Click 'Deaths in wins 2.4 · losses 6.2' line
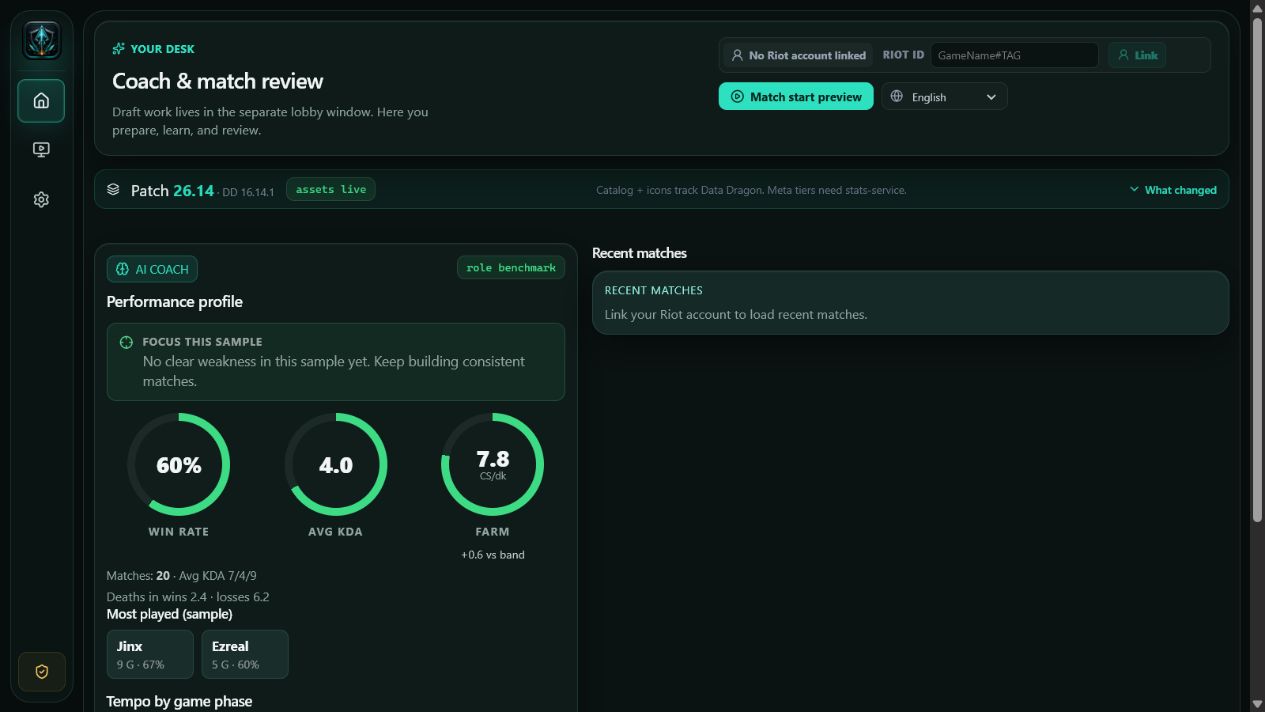Screen dimensions: 1265x712 188,597
